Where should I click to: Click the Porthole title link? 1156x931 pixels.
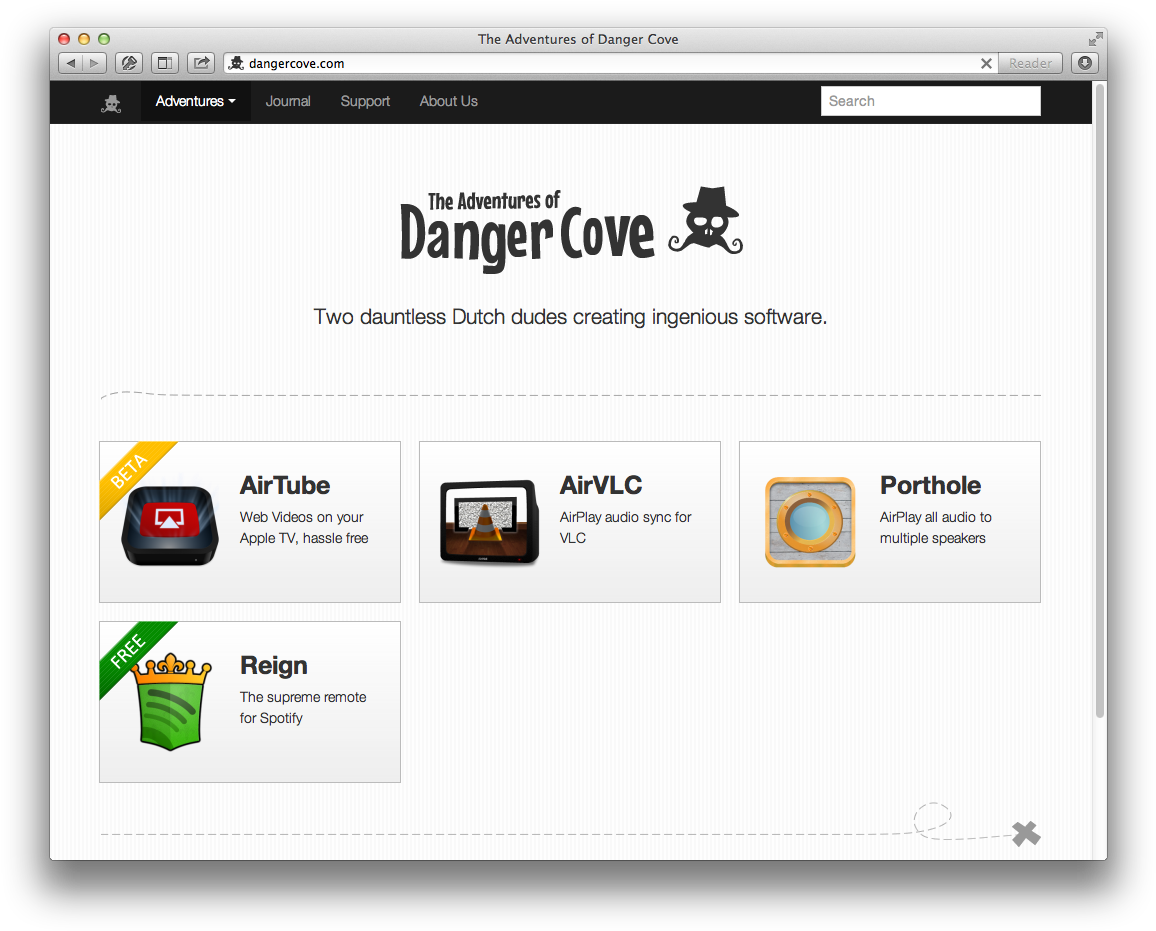click(x=930, y=485)
